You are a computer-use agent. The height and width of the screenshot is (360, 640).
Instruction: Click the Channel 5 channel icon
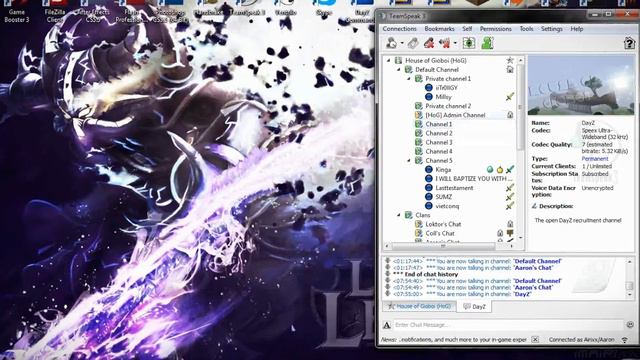pyautogui.click(x=418, y=160)
